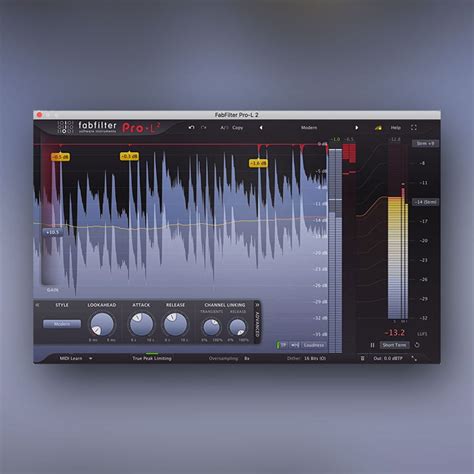
Task: Click the redo arrow icon
Action: (x=204, y=128)
